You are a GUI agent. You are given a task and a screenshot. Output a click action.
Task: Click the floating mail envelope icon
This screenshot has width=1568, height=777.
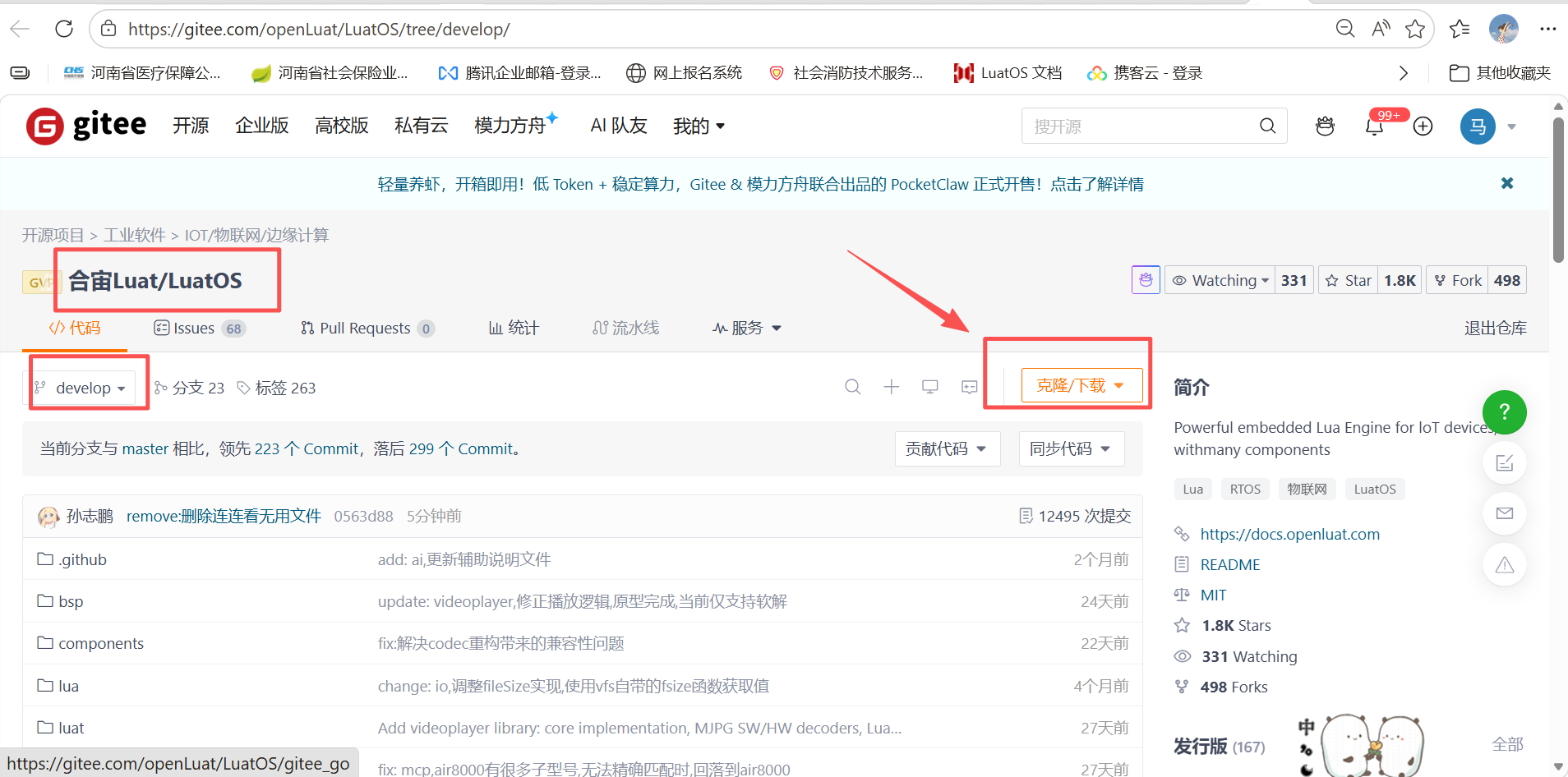(x=1505, y=513)
